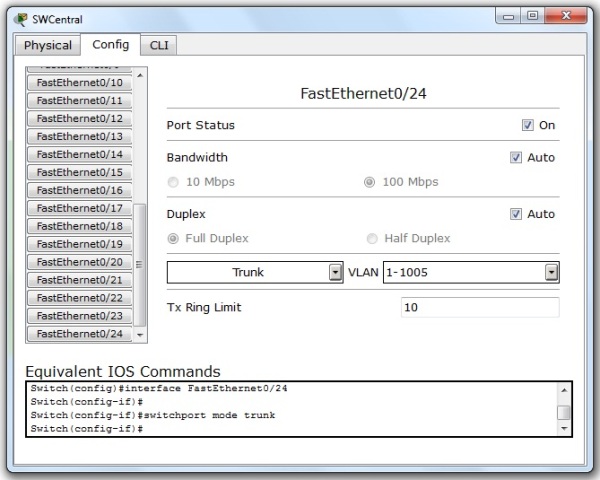Click the interface list scroll-down arrow

pyautogui.click(x=140, y=335)
